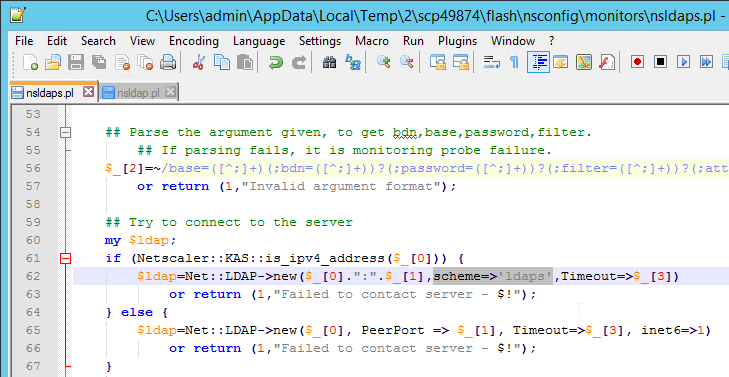Image resolution: width=729 pixels, height=377 pixels.
Task: Click the "my $ldap;" line
Action: coord(141,240)
